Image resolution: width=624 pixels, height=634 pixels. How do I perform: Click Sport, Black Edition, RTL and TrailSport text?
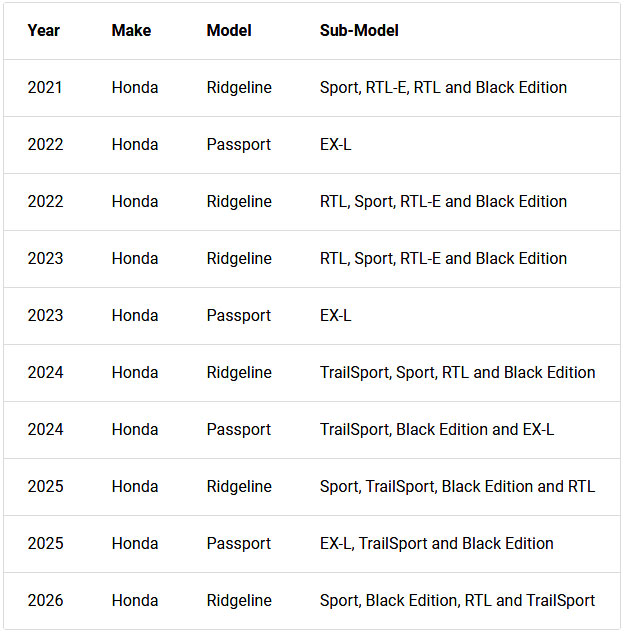(457, 601)
